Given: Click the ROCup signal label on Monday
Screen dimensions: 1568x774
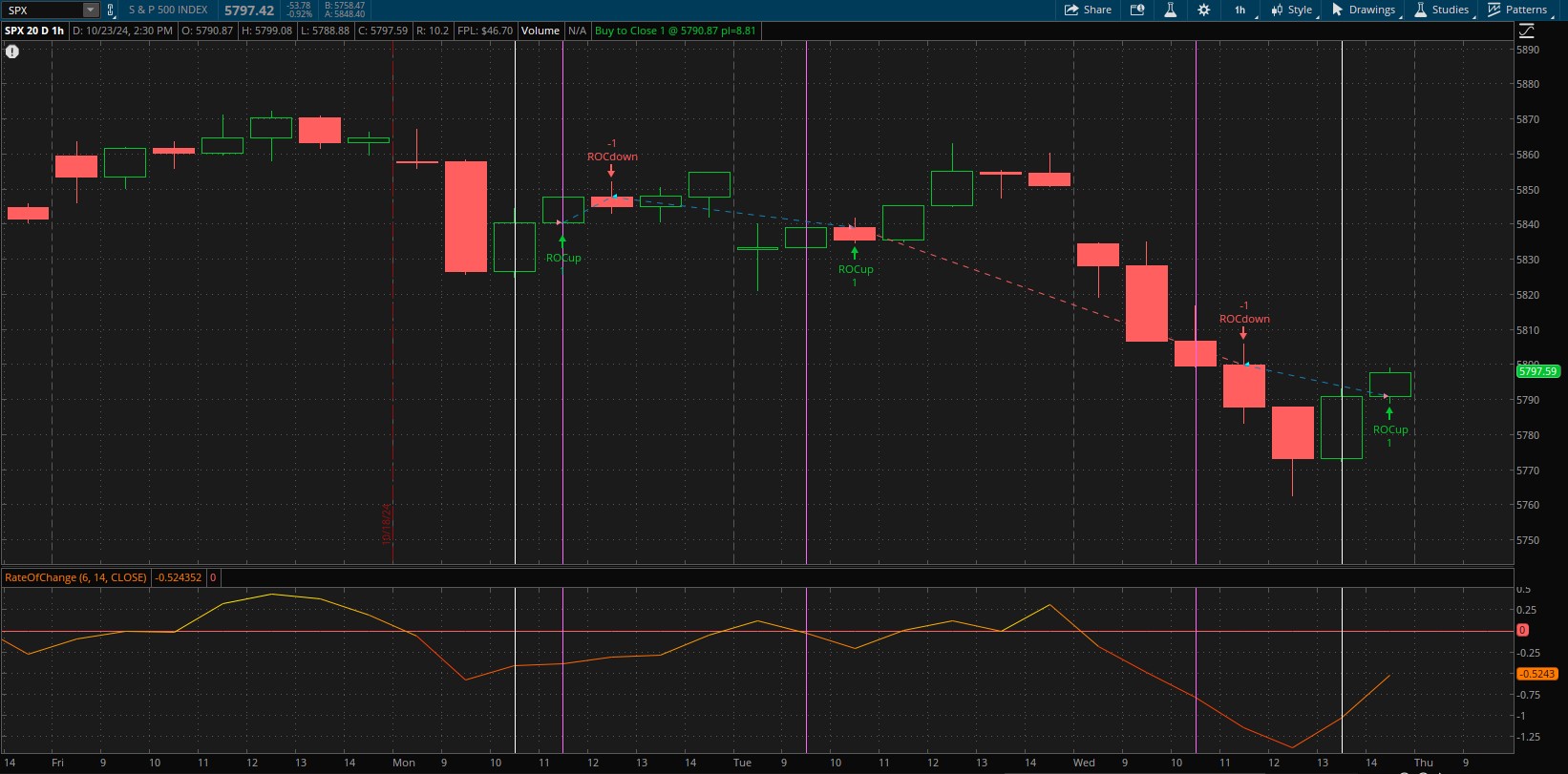Looking at the screenshot, I should 563,258.
